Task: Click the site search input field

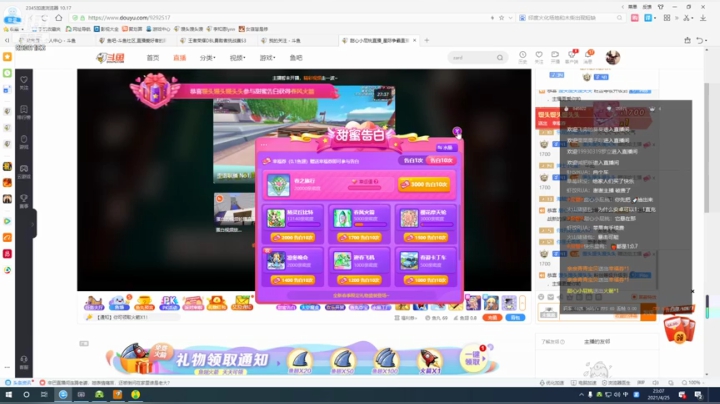Action: 472,58
